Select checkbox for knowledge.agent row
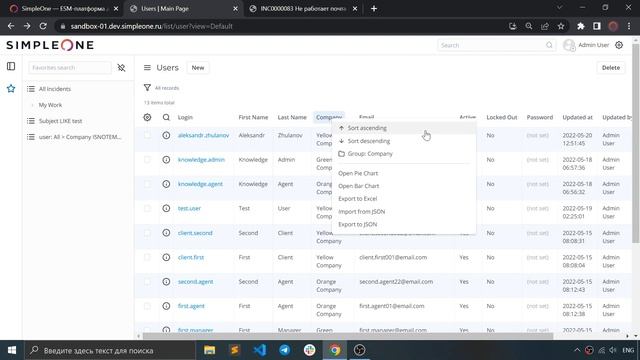This screenshot has width=640, height=360. click(x=147, y=184)
